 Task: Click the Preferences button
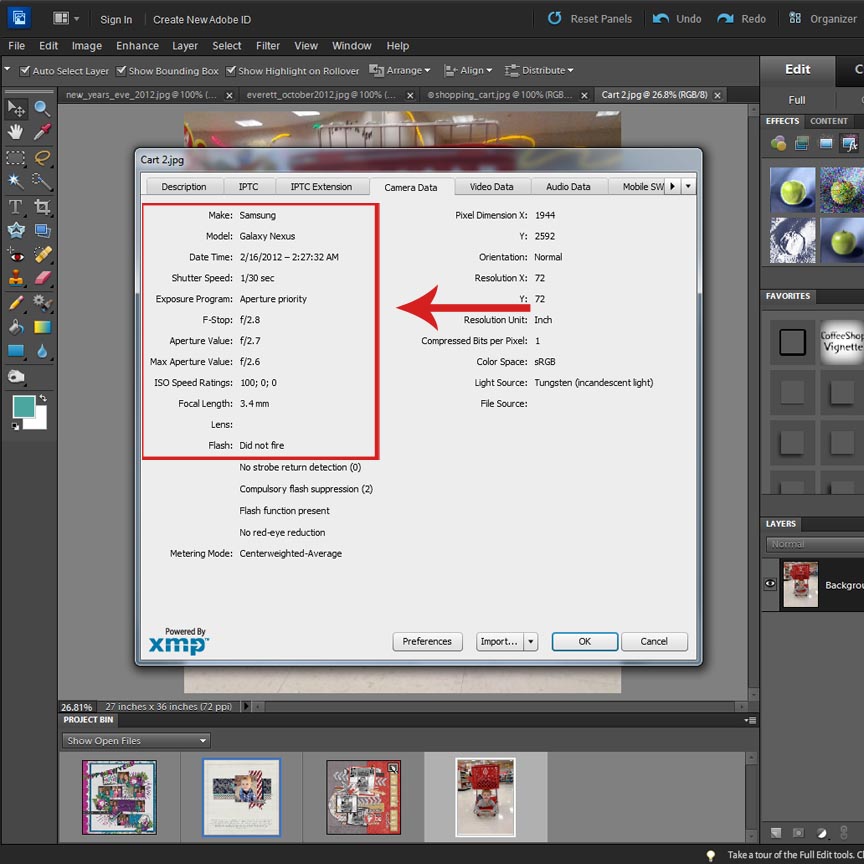pos(427,641)
